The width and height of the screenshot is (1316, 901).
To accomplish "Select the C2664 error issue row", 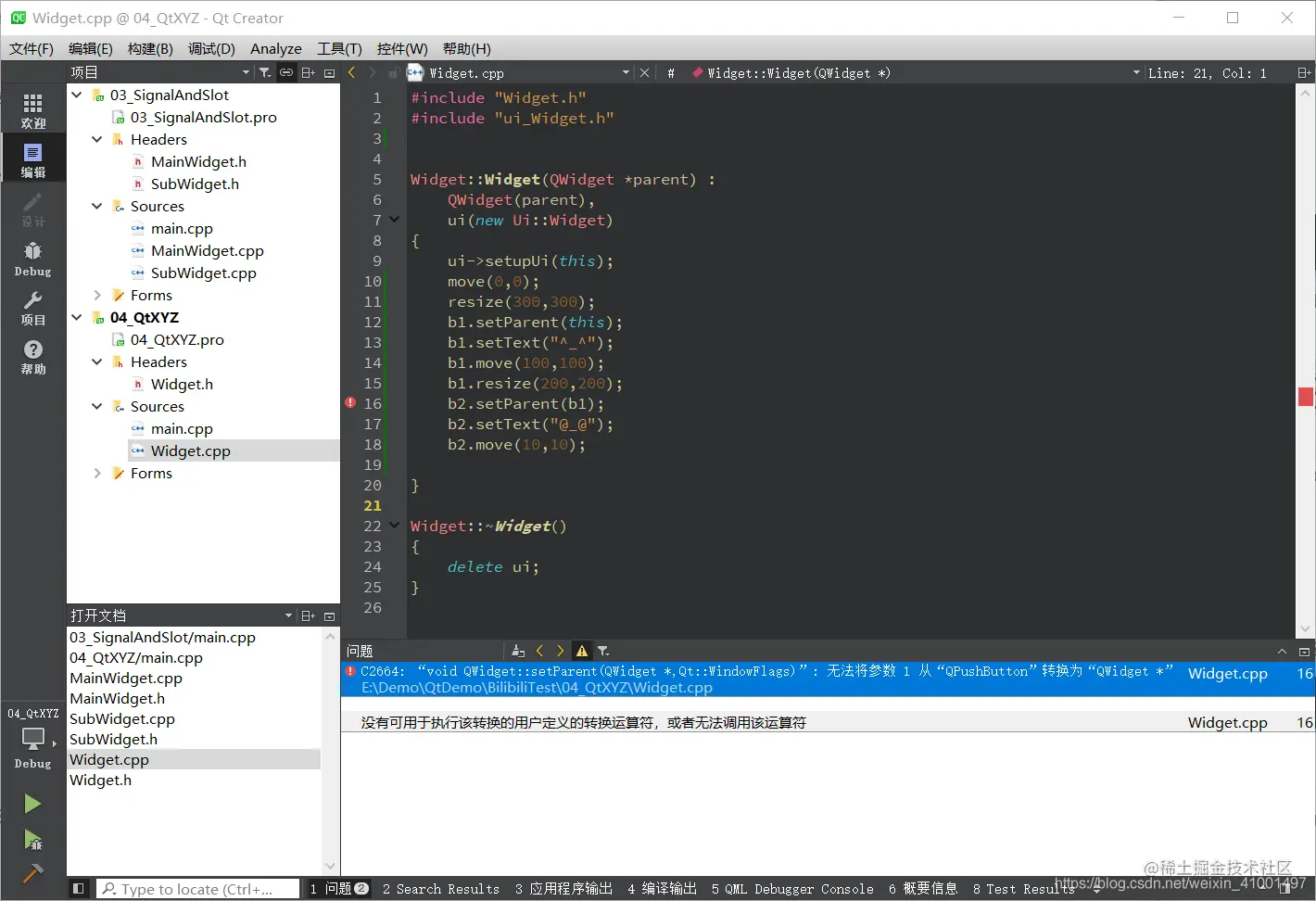I will tap(828, 679).
